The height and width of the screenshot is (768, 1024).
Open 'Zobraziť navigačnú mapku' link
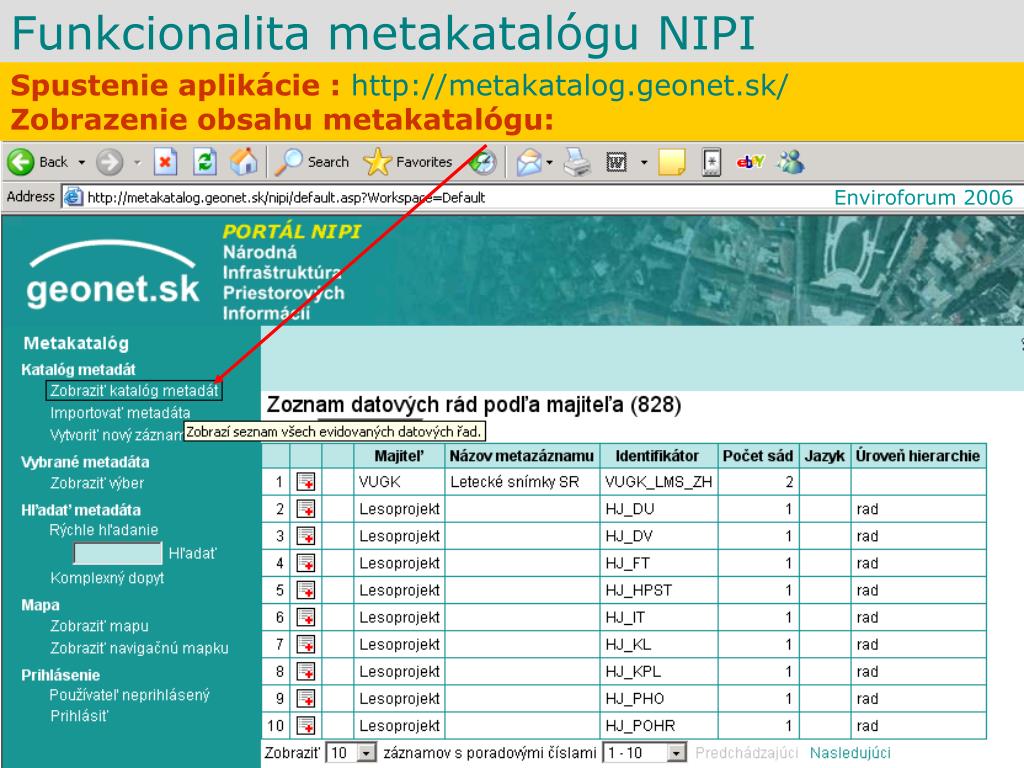[139, 648]
